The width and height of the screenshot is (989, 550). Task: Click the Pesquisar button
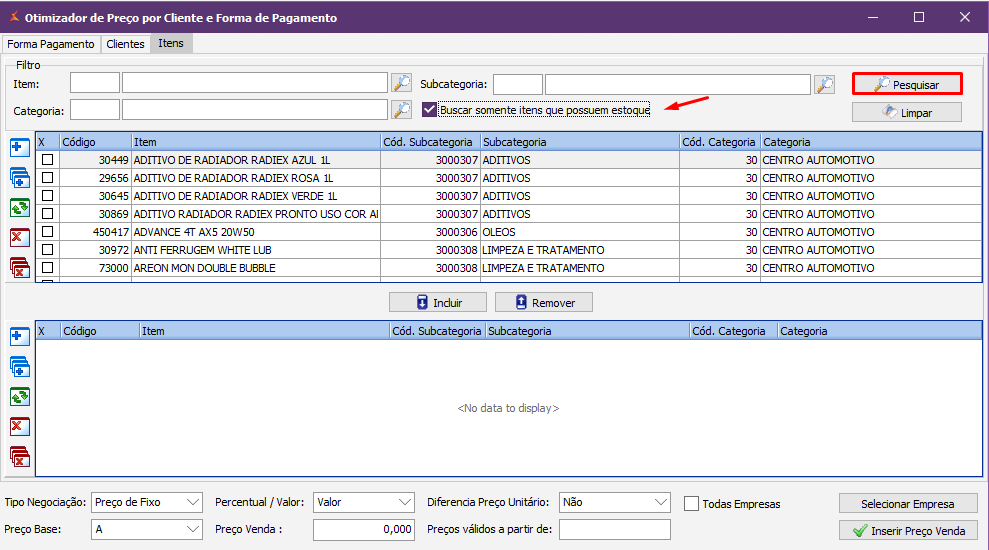907,85
